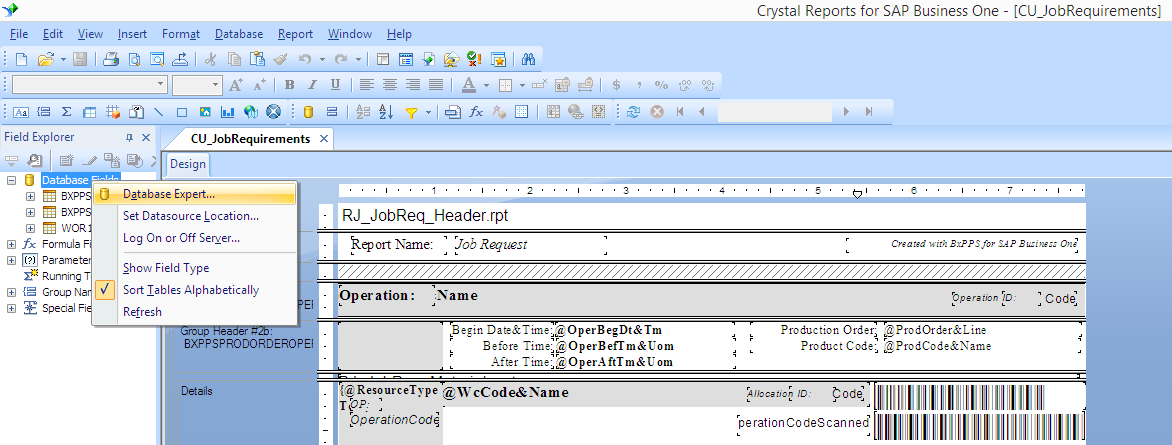Open the font color swatch button
Screen dimensions: 1172x445
coord(469,85)
